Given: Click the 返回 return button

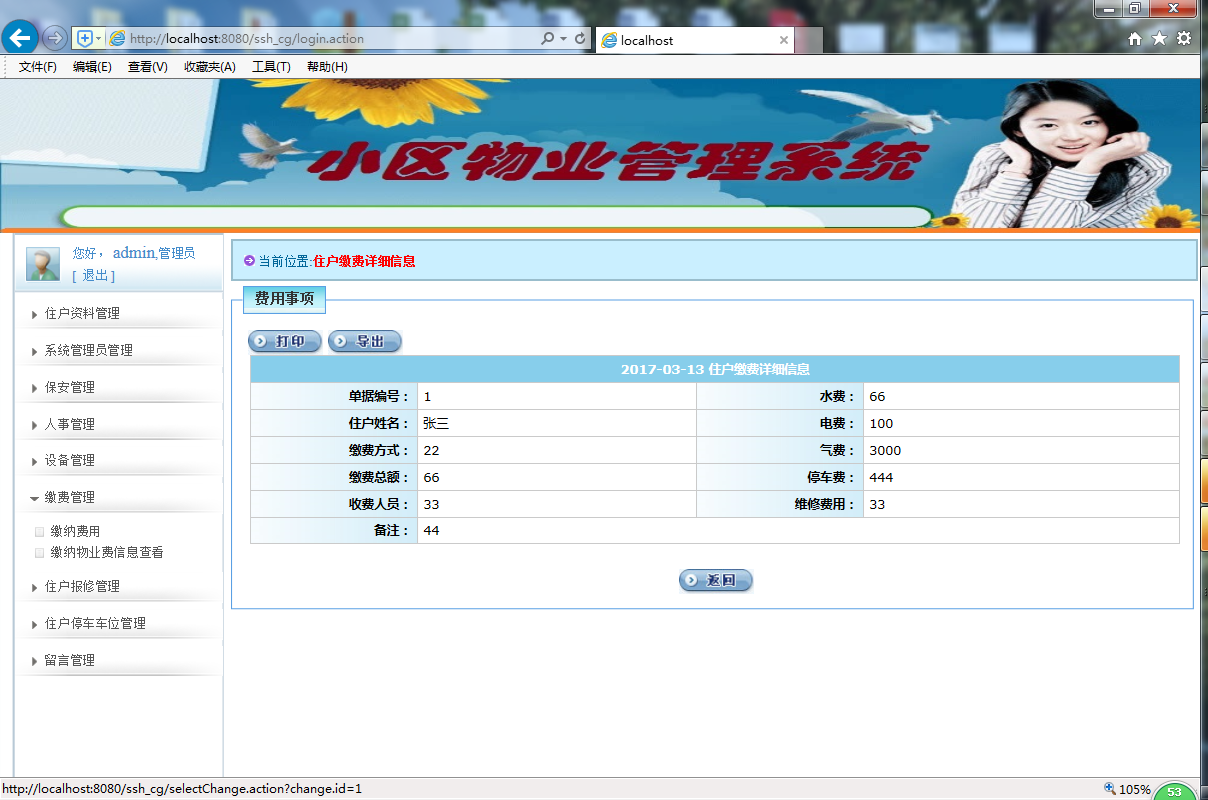Looking at the screenshot, I should [715, 580].
